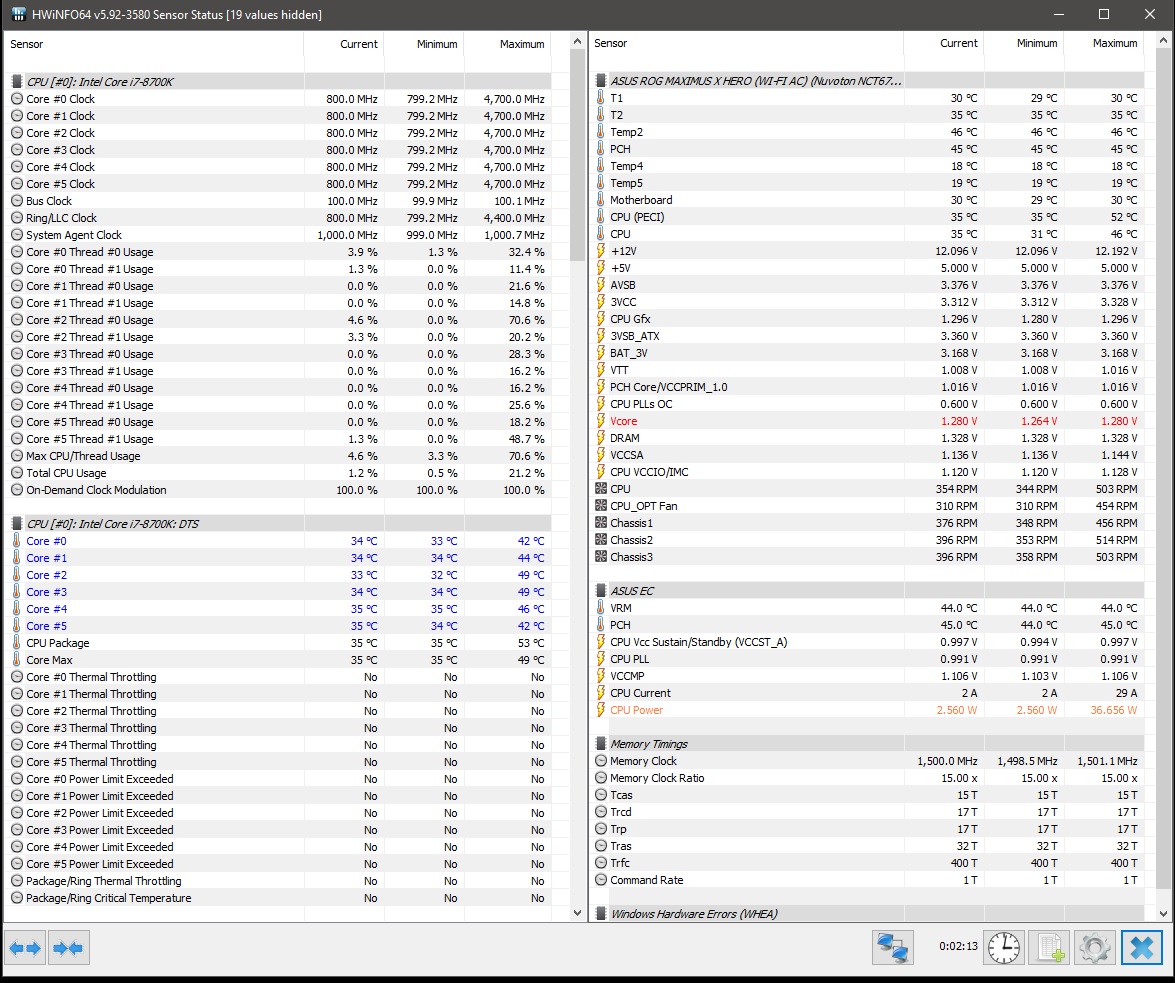
Task: Click the shrink layout arrows button
Action: (68, 948)
